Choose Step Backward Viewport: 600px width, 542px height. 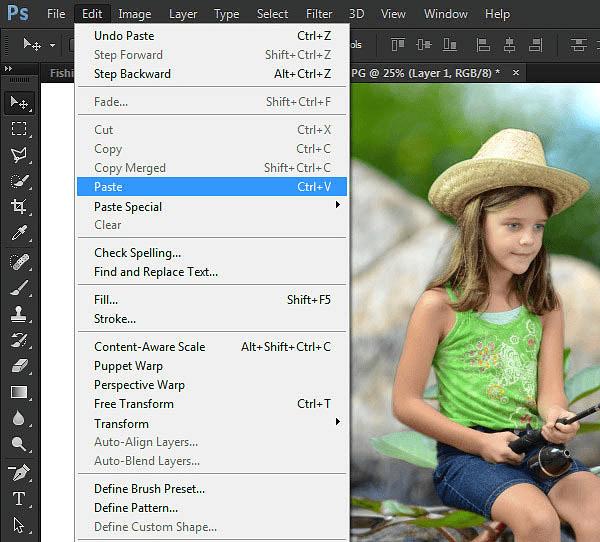[x=212, y=73]
